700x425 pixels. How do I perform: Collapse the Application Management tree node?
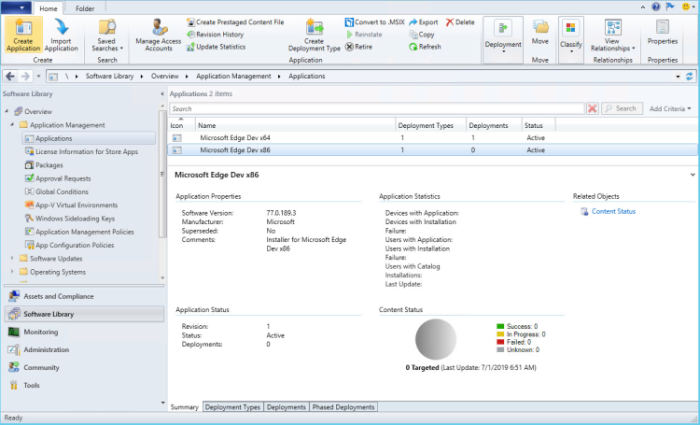coord(12,125)
